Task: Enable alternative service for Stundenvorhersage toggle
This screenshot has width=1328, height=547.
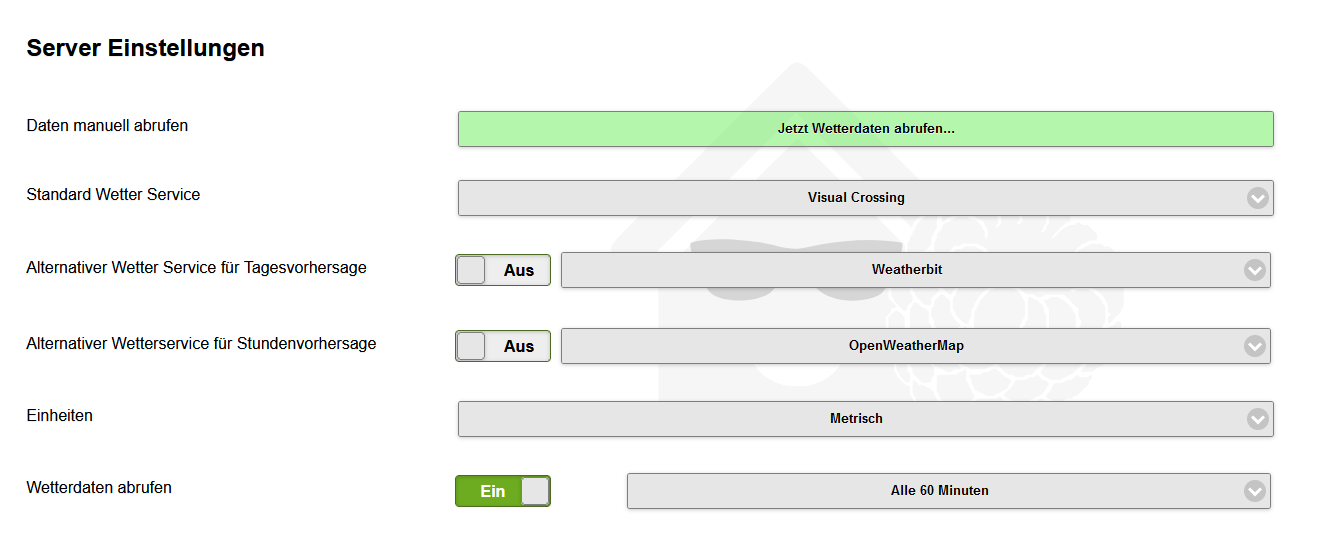Action: 502,346
